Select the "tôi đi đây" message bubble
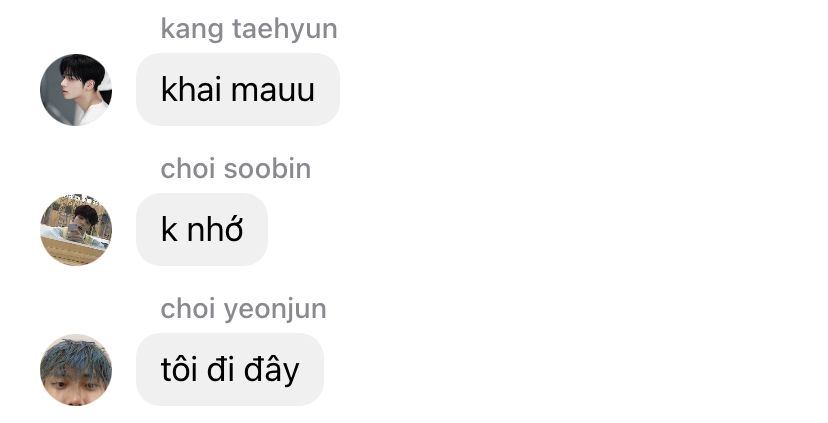This screenshot has height=423, width=828. 230,369
